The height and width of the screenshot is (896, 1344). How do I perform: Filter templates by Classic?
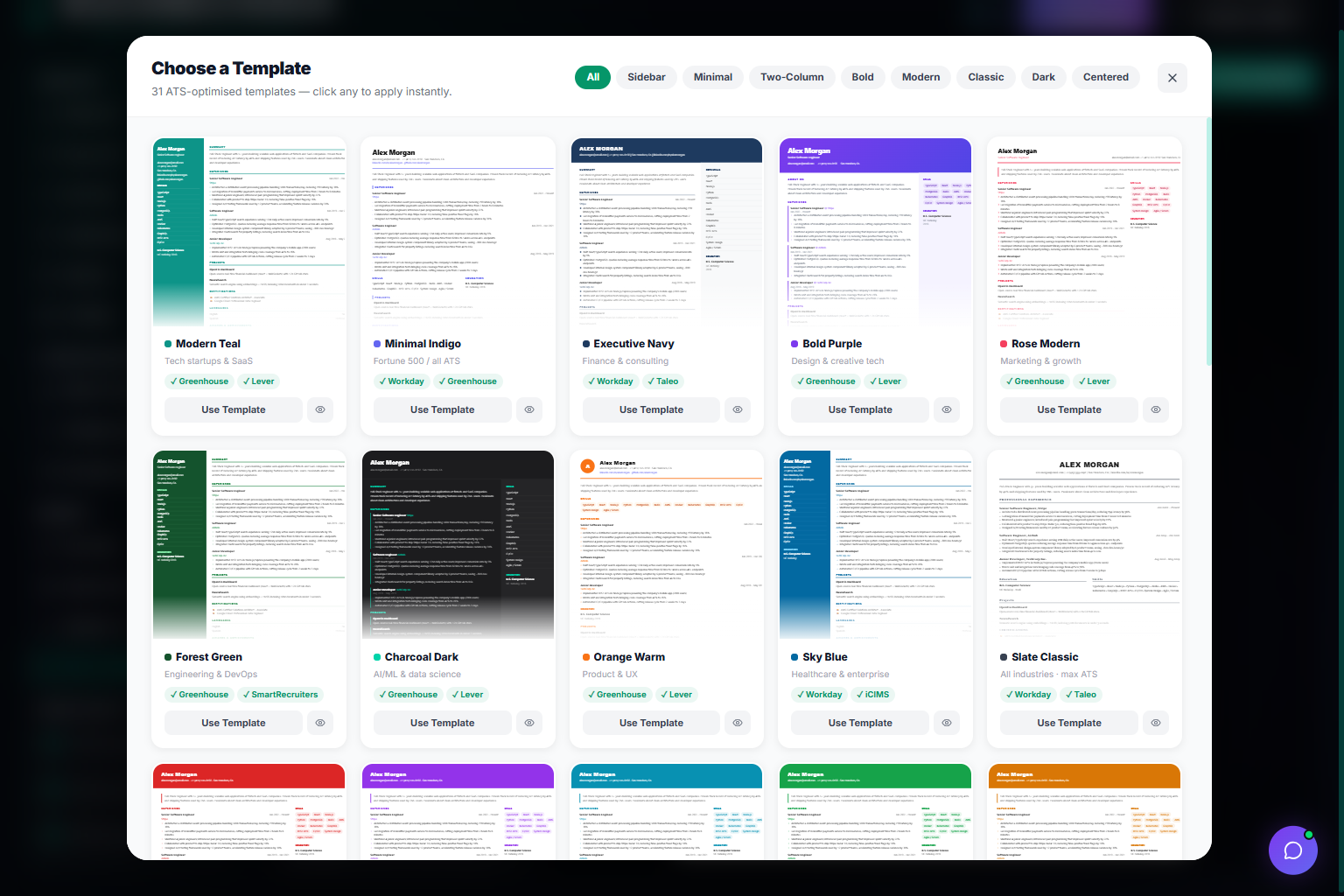click(986, 77)
